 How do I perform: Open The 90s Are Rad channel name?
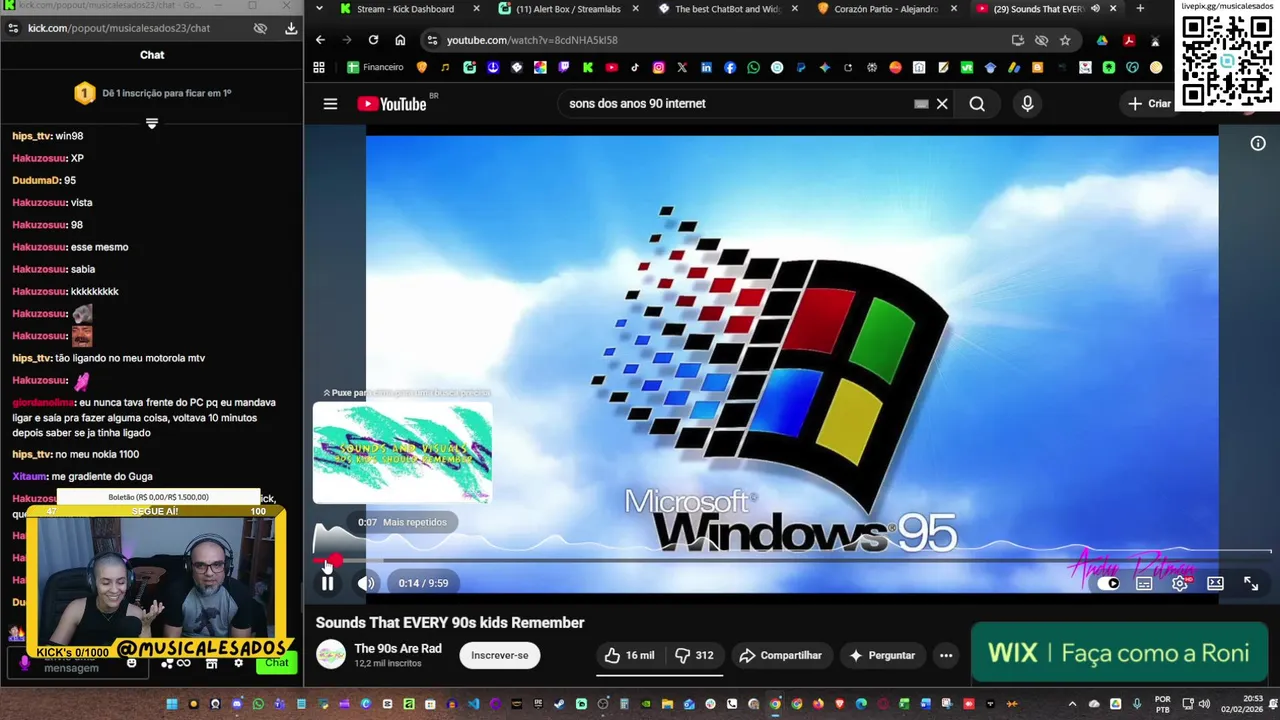pyautogui.click(x=398, y=648)
